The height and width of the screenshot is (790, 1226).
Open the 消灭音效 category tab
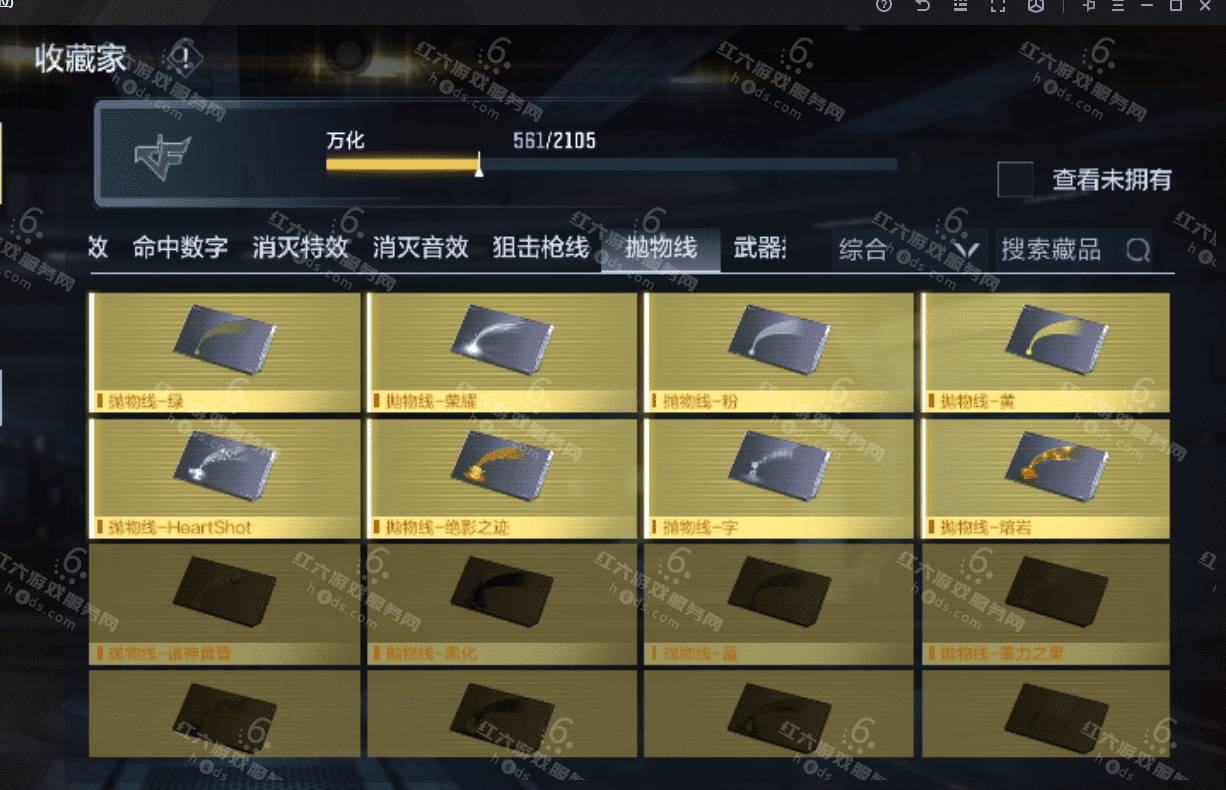click(420, 248)
